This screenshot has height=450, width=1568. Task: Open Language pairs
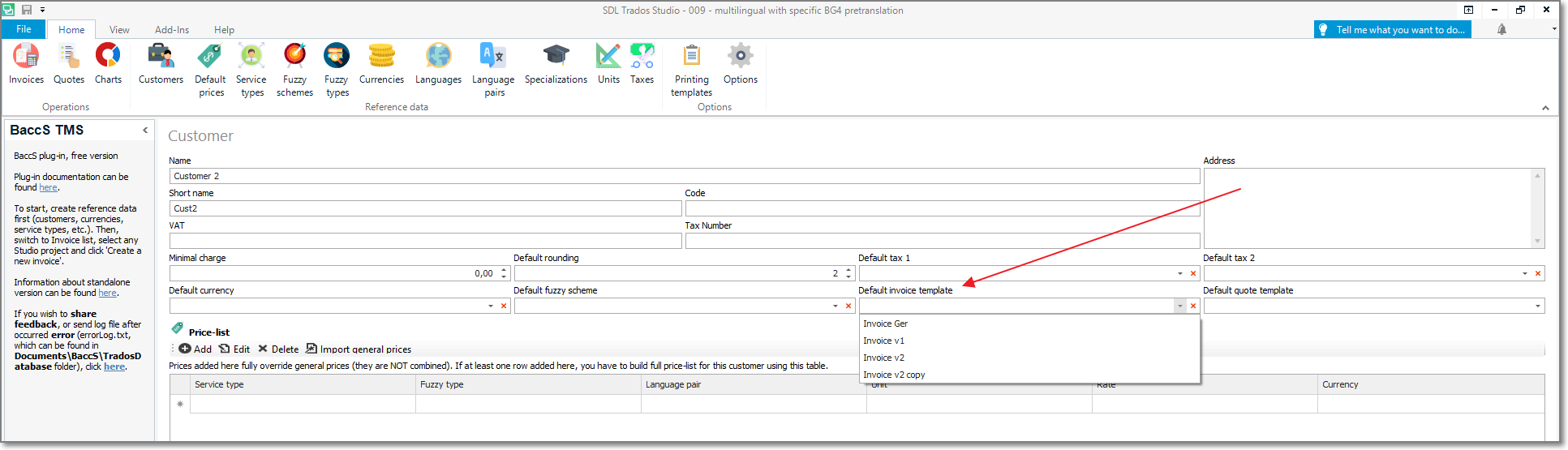pos(493,71)
